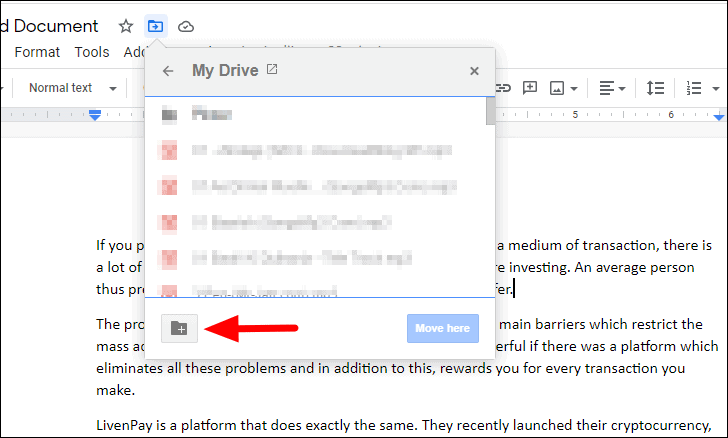The image size is (728, 438).
Task: Open the Tools menu
Action: (92, 52)
